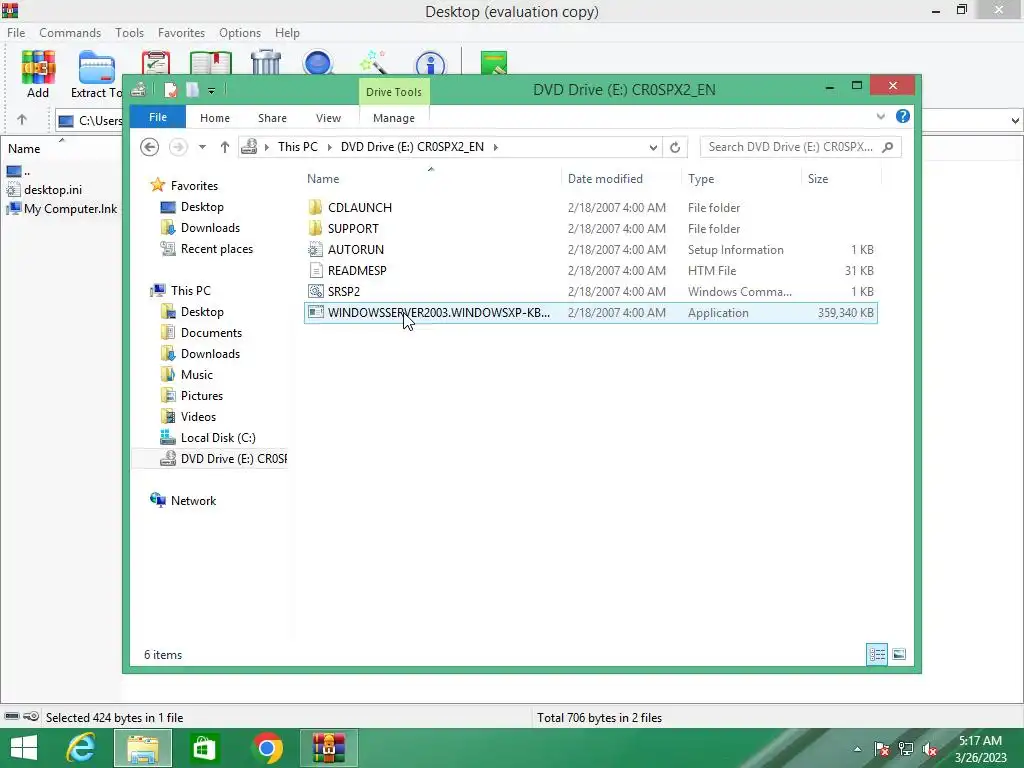Switch to the Home ribbon tab
This screenshot has width=1024, height=768.
[x=215, y=118]
